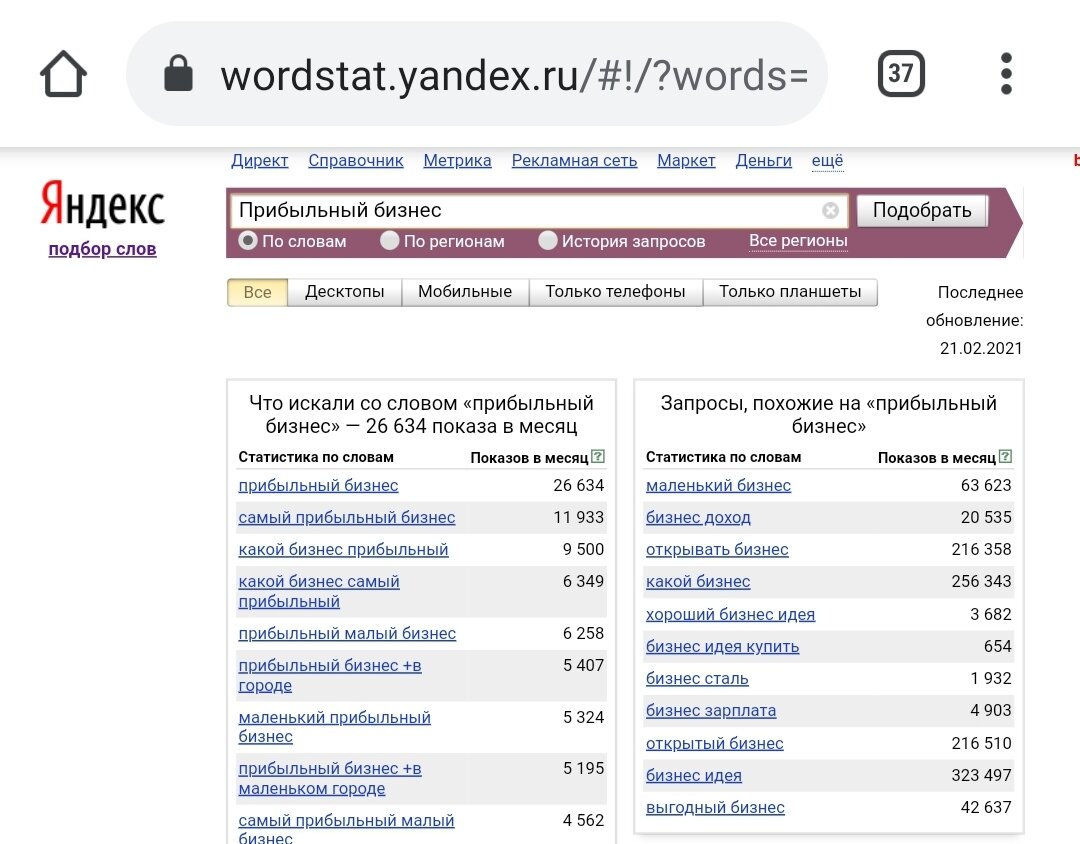Click the impressions value '11 933'

pyautogui.click(x=579, y=517)
